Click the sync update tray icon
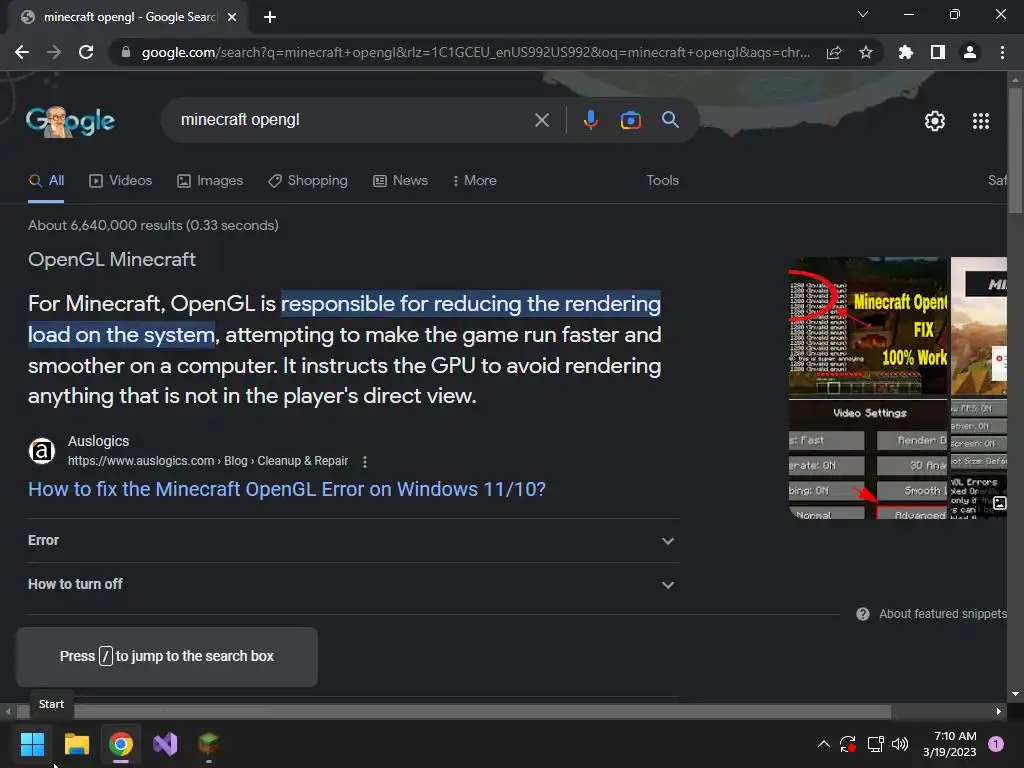Image resolution: width=1024 pixels, height=768 pixels. click(848, 744)
